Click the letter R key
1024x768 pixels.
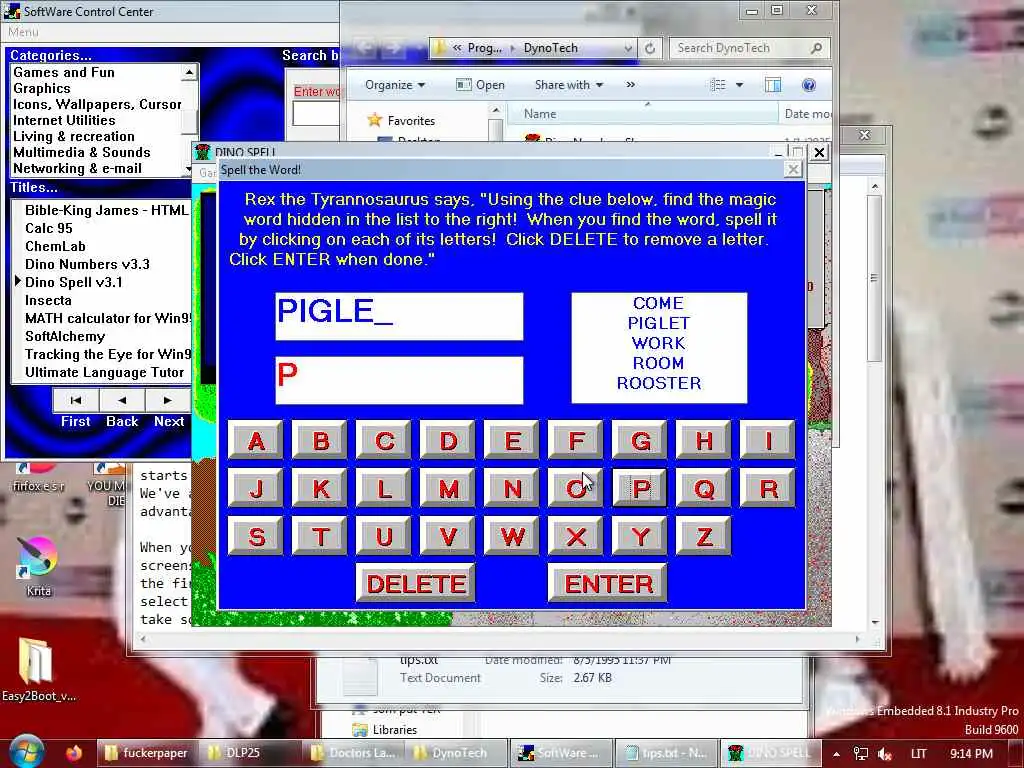pos(768,488)
